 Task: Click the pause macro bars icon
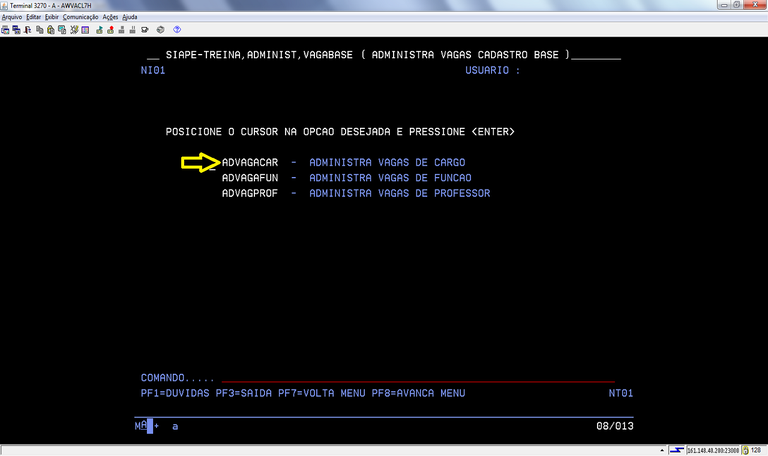click(132, 30)
